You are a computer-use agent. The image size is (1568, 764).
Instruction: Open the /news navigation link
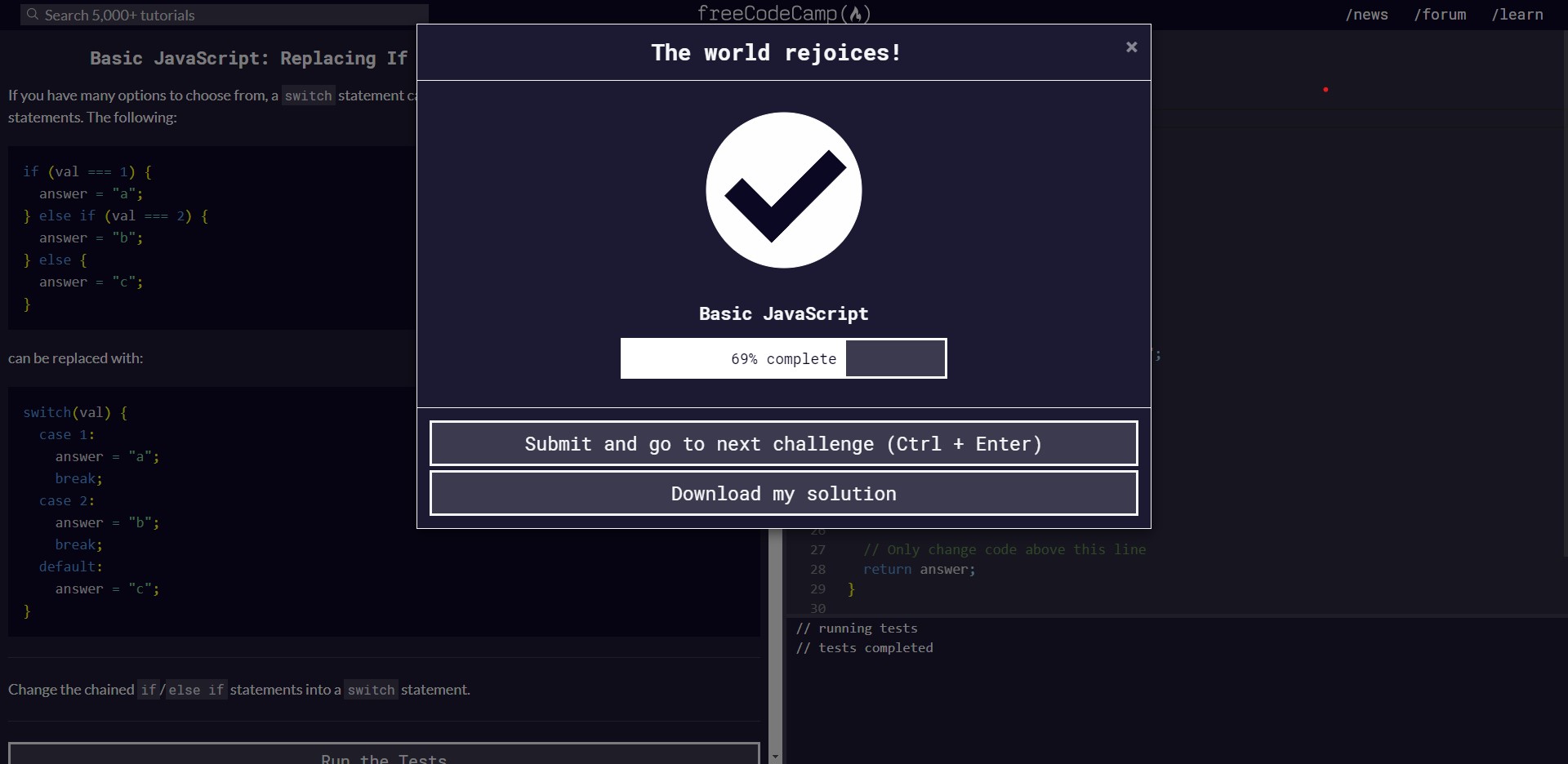click(1366, 15)
